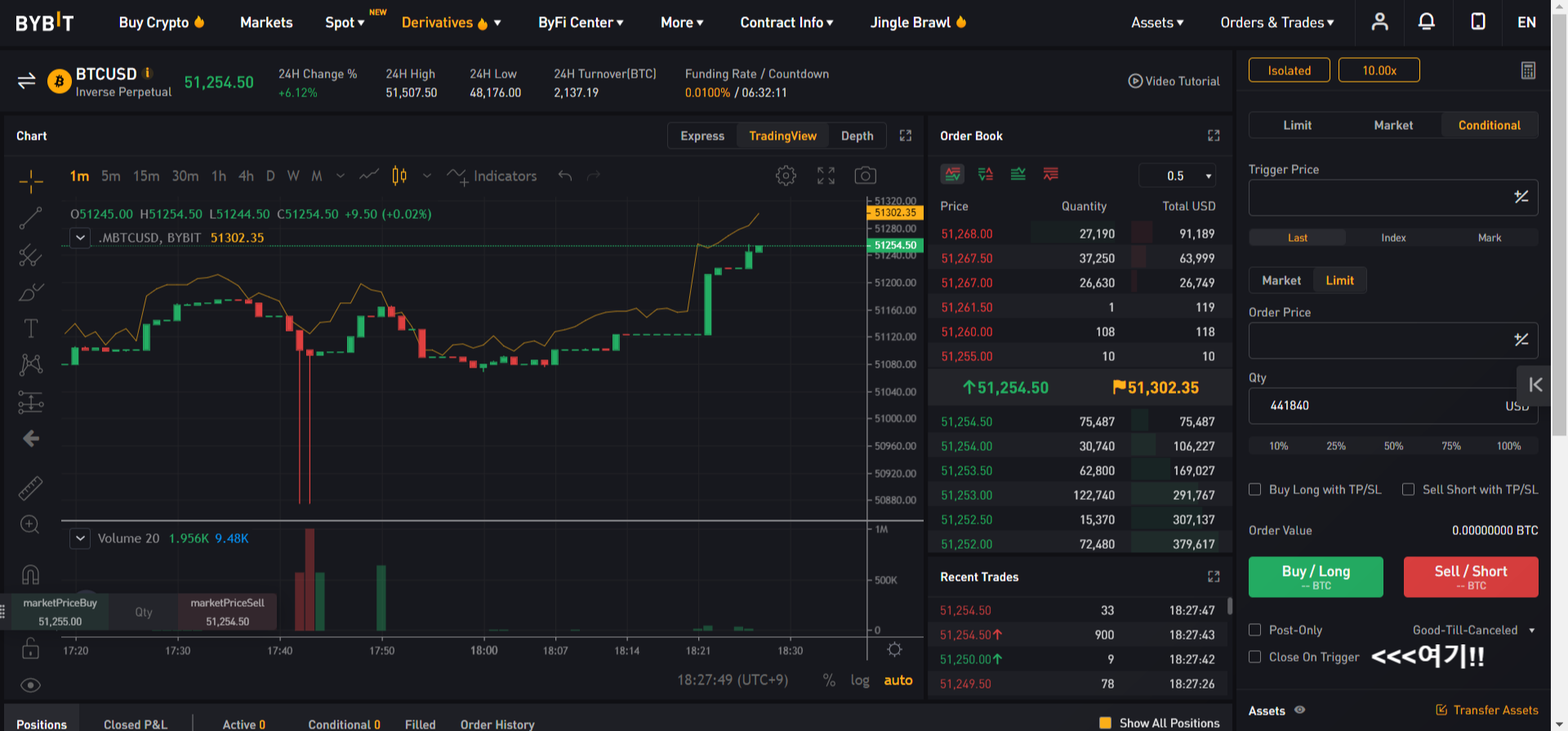Select 50% quantity preset
Image resolution: width=1568 pixels, height=731 pixels.
pyautogui.click(x=1393, y=446)
